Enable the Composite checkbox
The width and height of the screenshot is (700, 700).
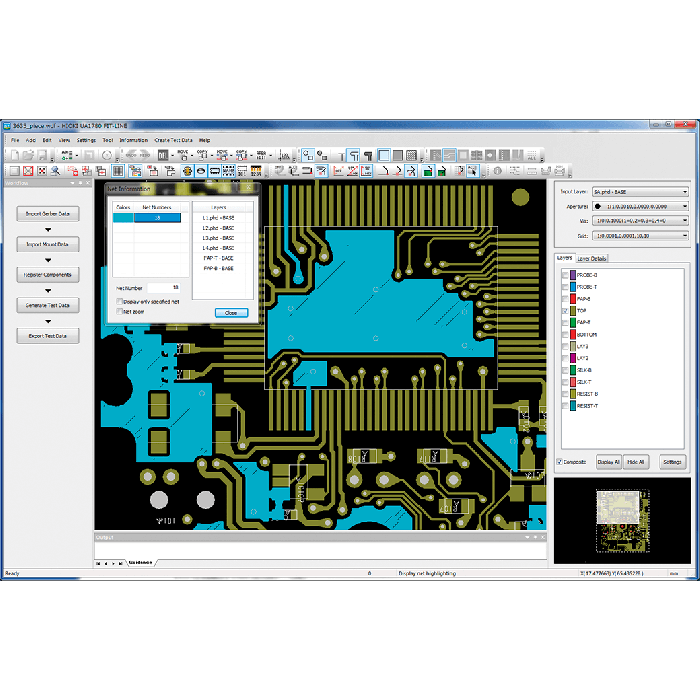point(559,462)
